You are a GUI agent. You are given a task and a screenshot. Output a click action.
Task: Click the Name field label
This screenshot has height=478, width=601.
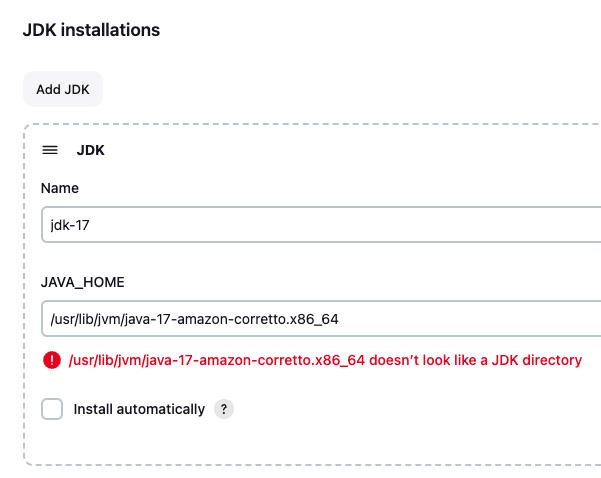tap(60, 188)
